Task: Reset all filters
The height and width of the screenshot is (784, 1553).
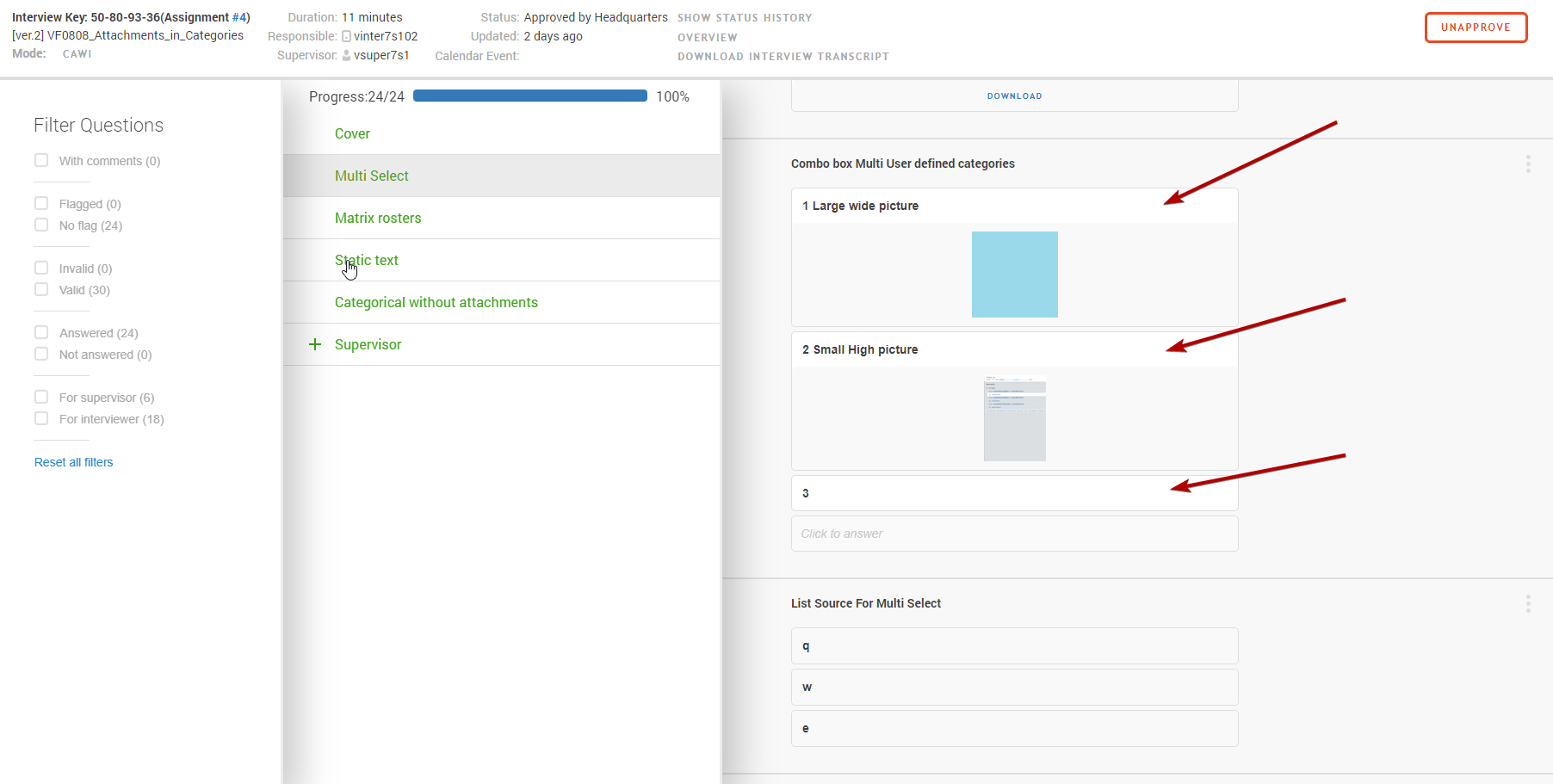Action: coord(74,462)
